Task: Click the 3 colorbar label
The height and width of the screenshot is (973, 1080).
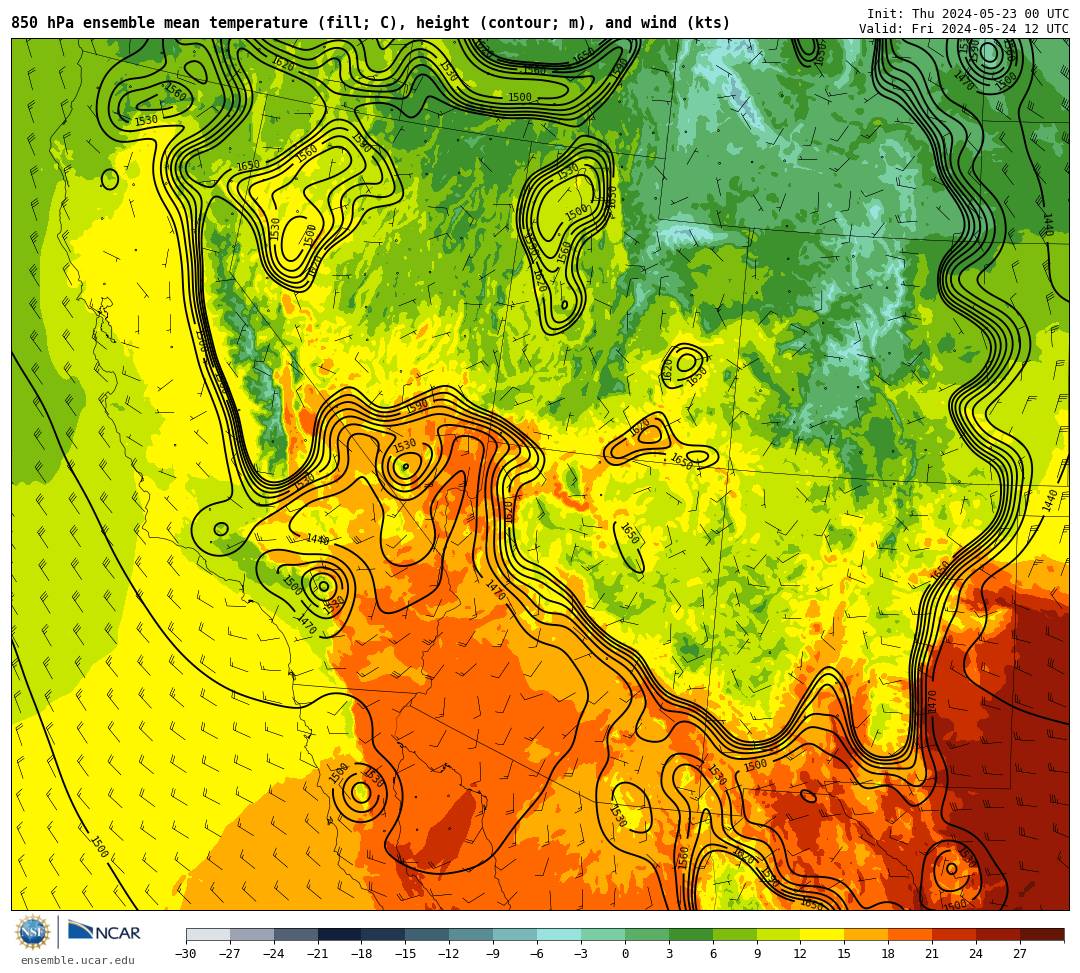Action: 669,954
